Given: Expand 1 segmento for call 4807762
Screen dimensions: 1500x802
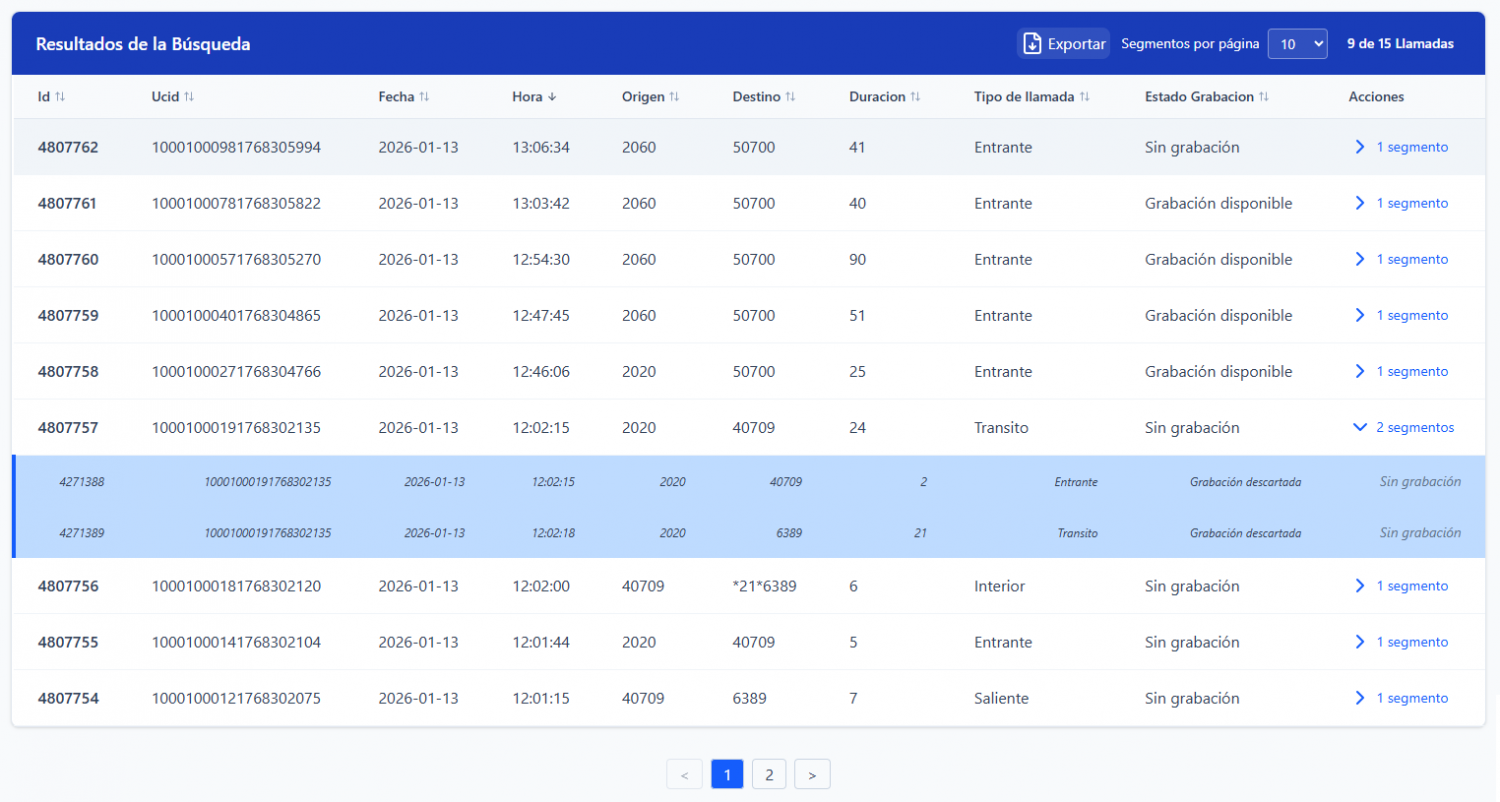Looking at the screenshot, I should 1401,147.
